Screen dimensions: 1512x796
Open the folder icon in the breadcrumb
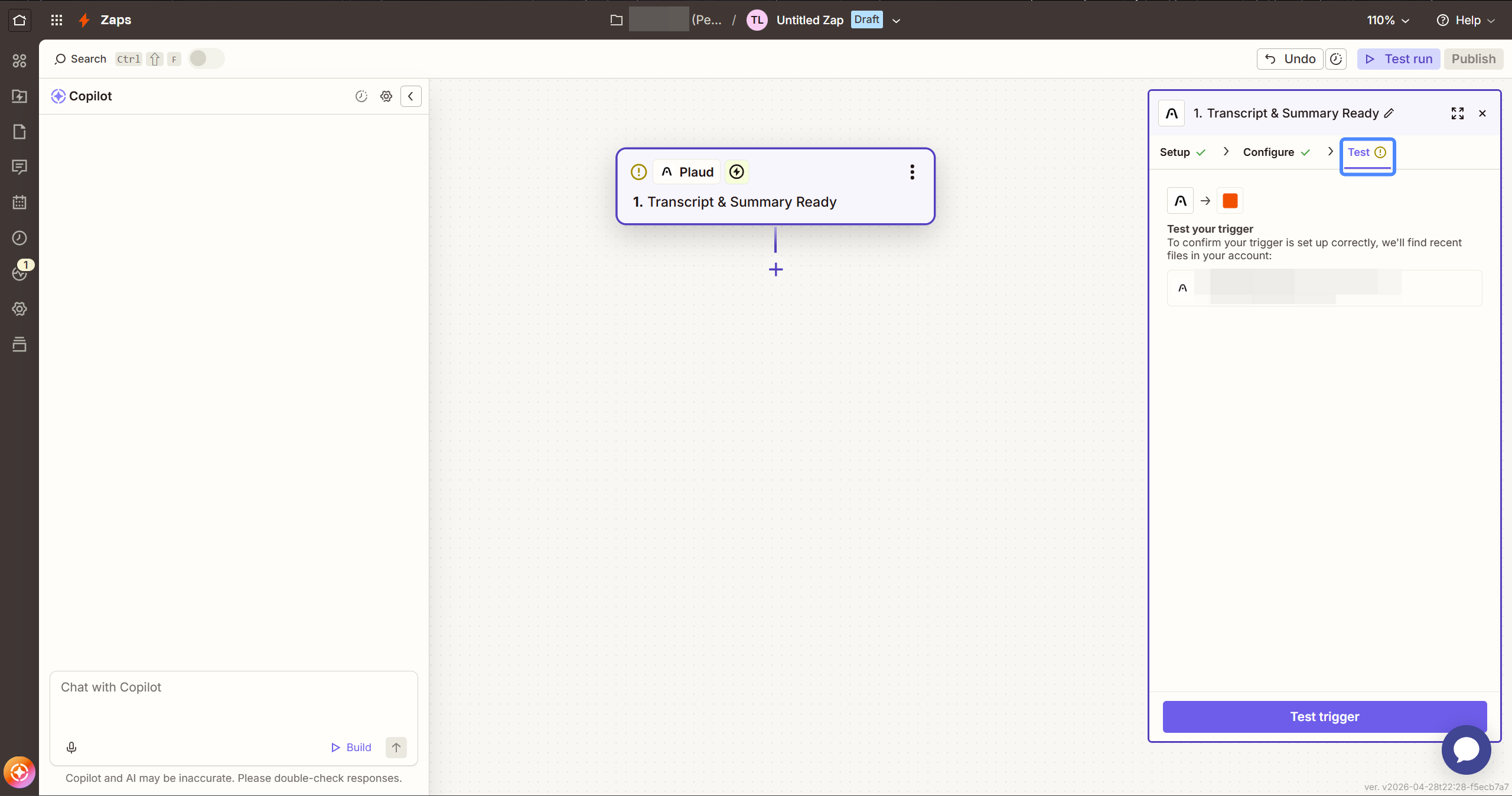point(616,20)
